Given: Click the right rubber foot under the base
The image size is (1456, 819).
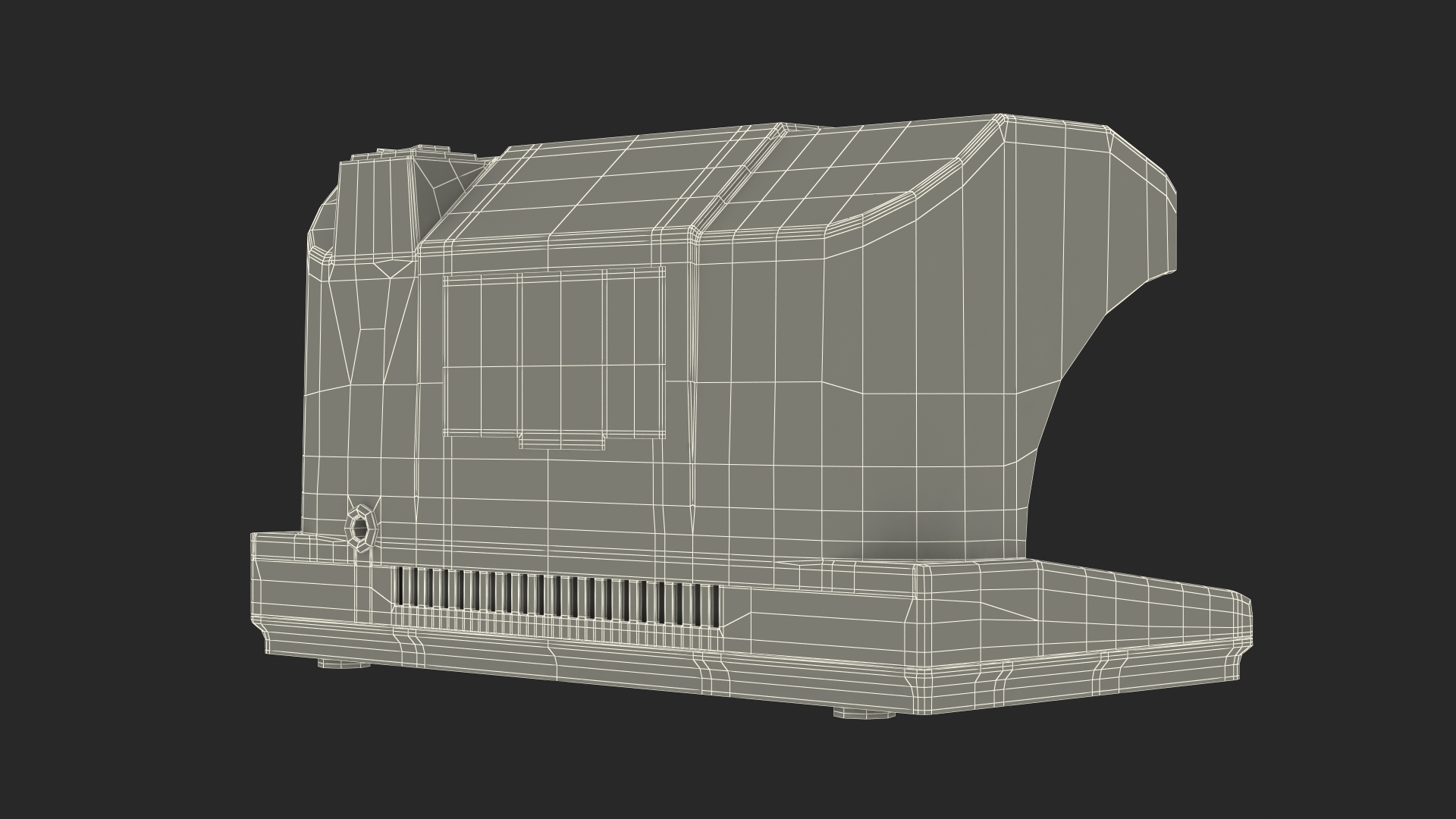Looking at the screenshot, I should pos(864,713).
